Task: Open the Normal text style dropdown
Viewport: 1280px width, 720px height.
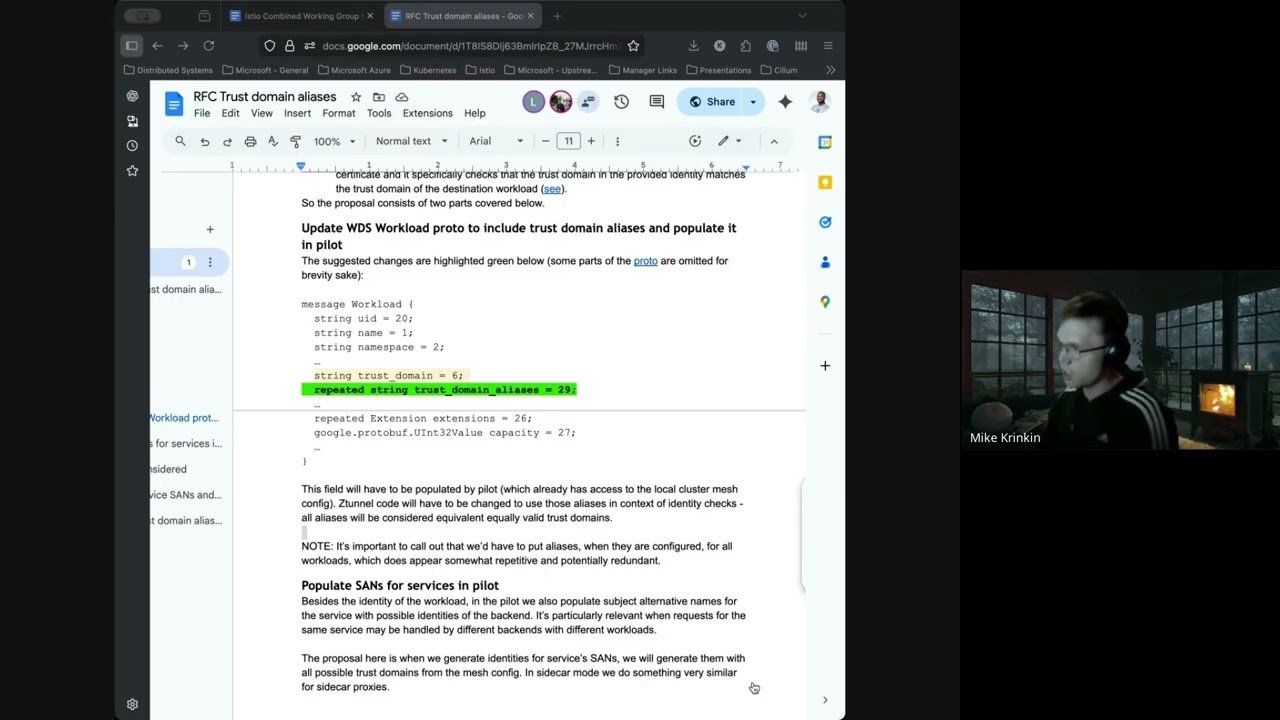Action: tap(412, 141)
